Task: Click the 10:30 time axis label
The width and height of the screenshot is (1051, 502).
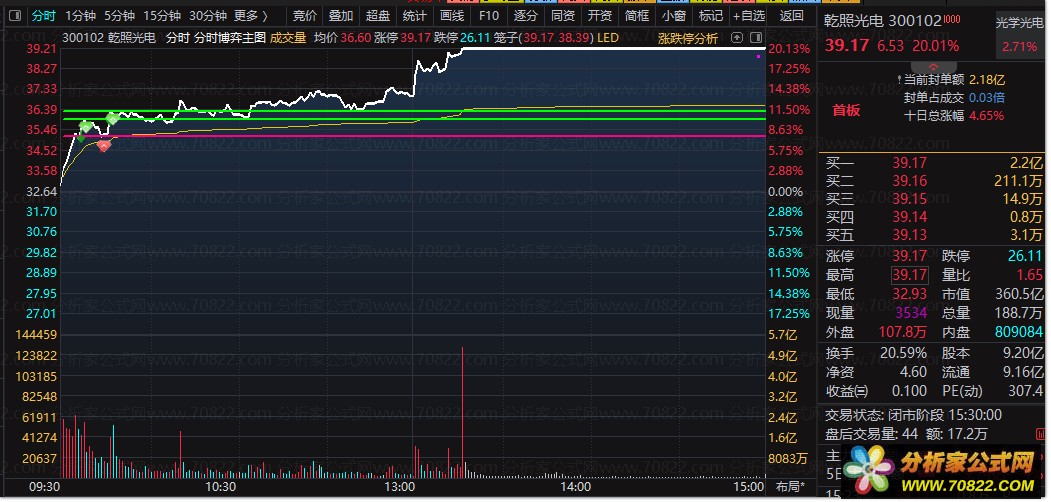Action: tap(221, 487)
